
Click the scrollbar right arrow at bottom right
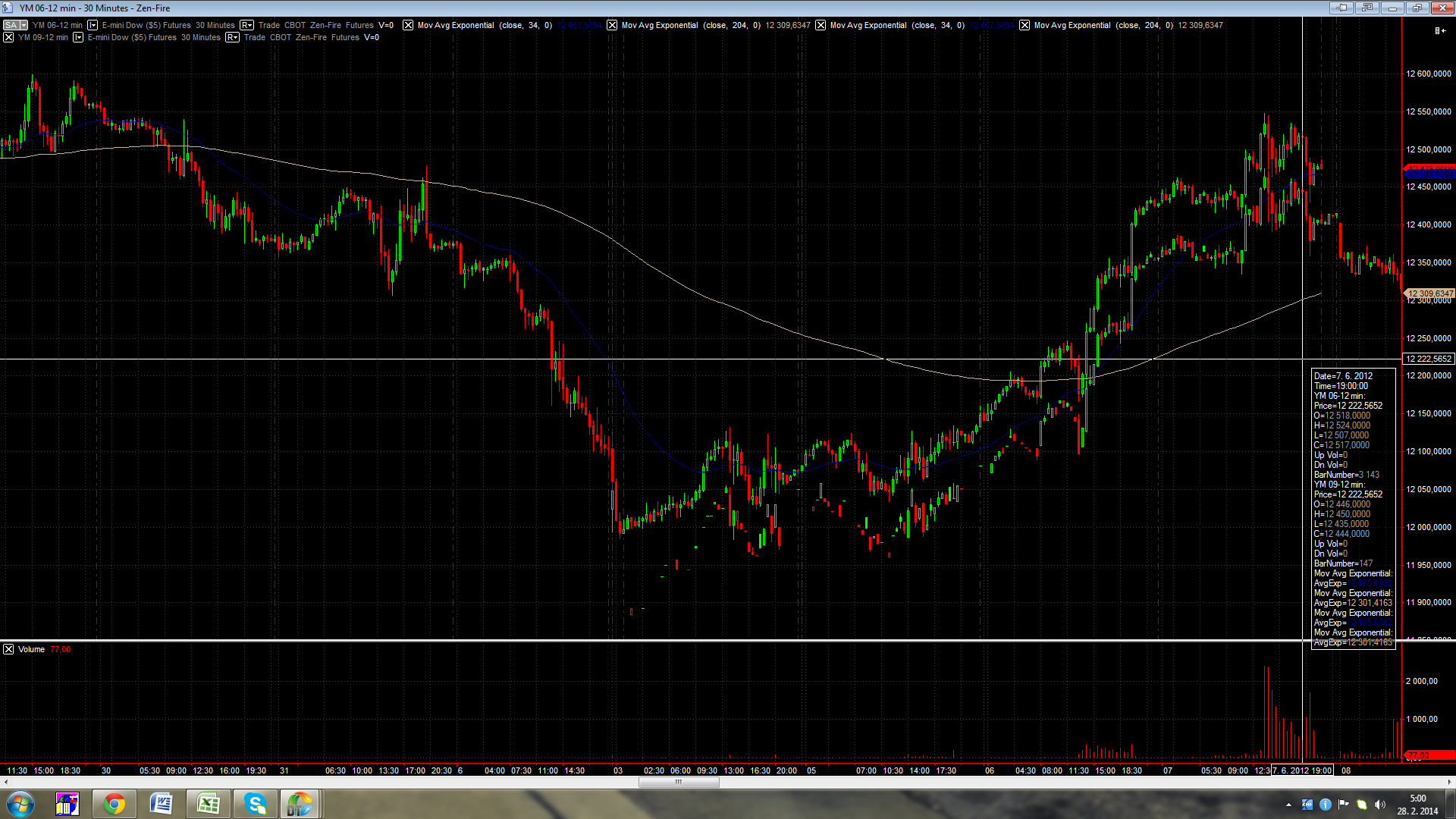tap(1450, 783)
